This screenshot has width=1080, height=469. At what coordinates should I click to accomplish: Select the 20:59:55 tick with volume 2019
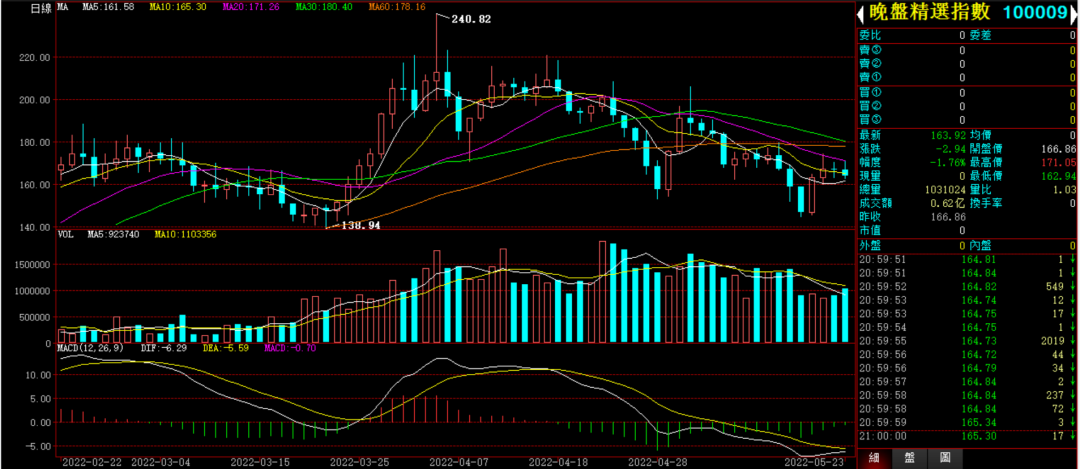coord(967,341)
